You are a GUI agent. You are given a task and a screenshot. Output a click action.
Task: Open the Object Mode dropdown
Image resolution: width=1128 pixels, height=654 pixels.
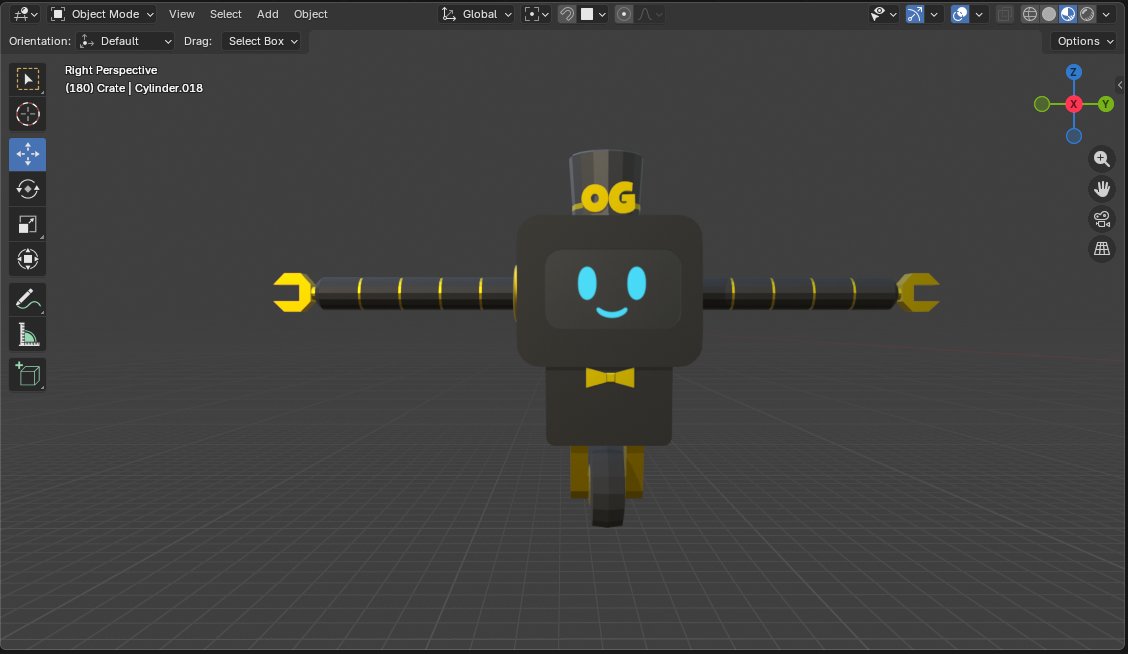click(103, 14)
